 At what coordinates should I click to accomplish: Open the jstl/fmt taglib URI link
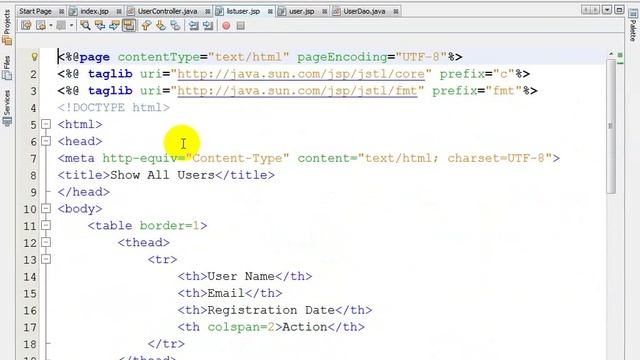297,91
